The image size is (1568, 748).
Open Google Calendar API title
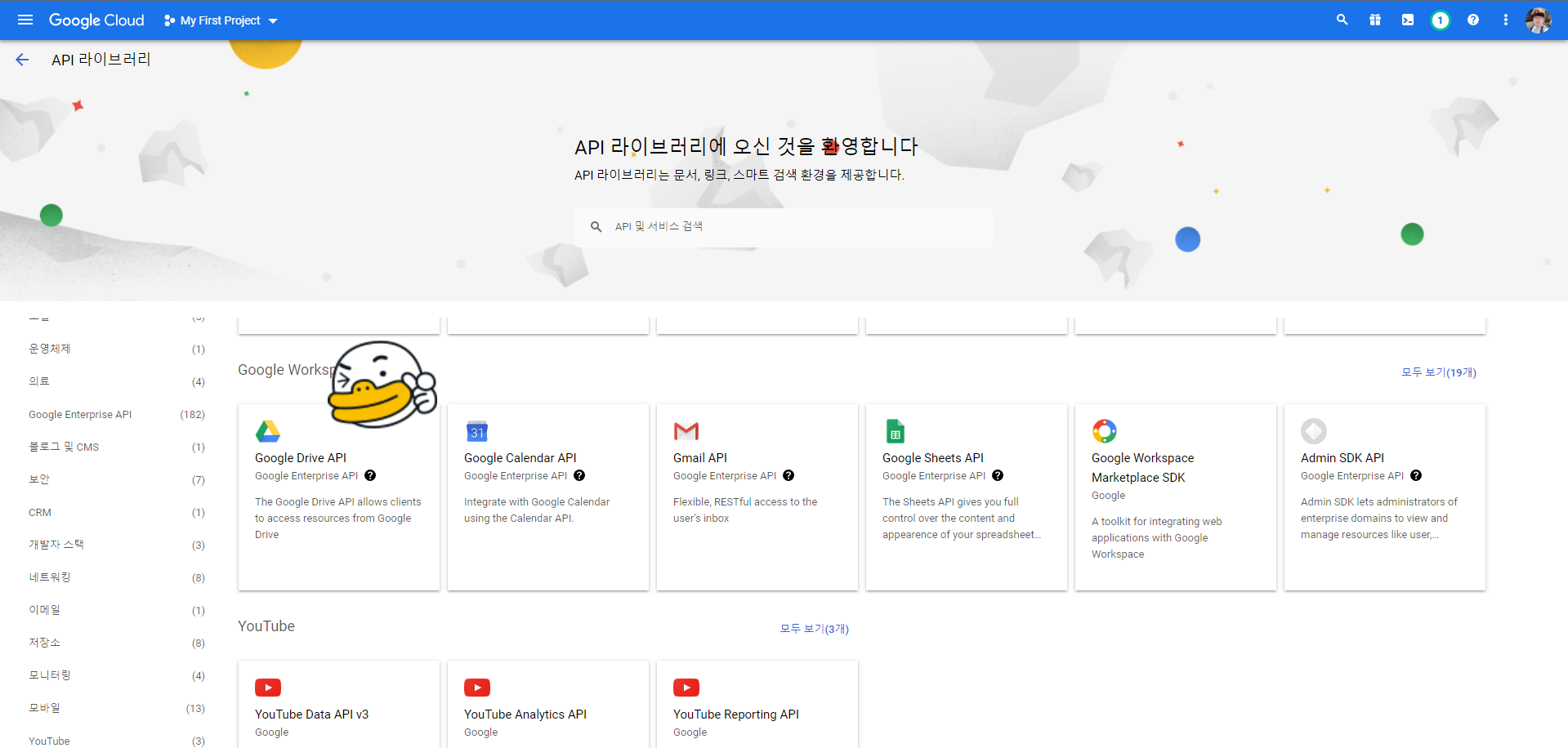coord(520,458)
